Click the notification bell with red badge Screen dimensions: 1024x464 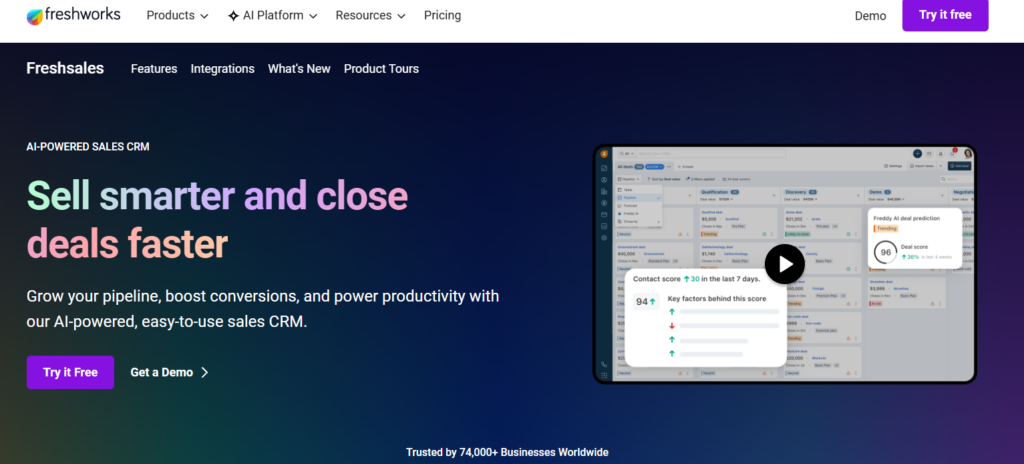click(x=954, y=153)
